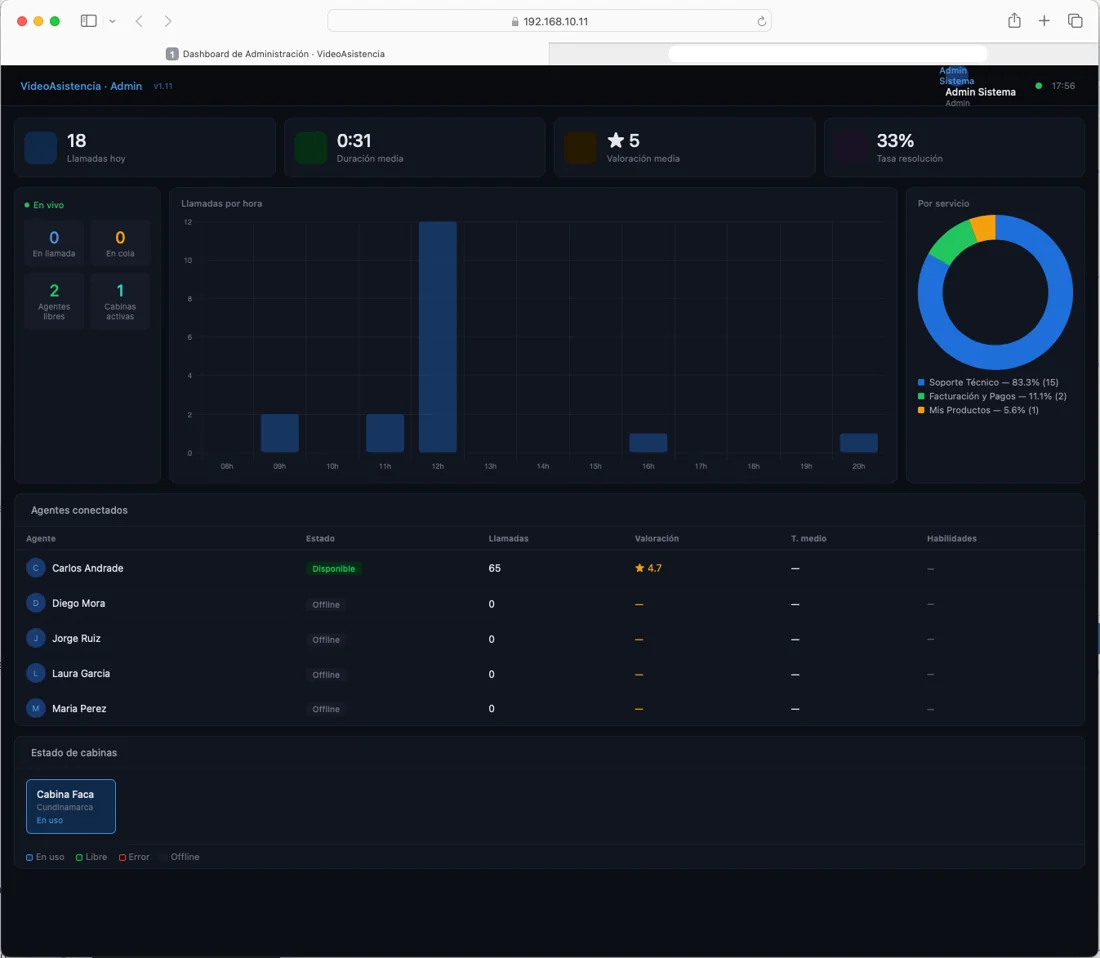Click the 20h bar in hourly chart
The width and height of the screenshot is (1100, 958).
tap(859, 443)
